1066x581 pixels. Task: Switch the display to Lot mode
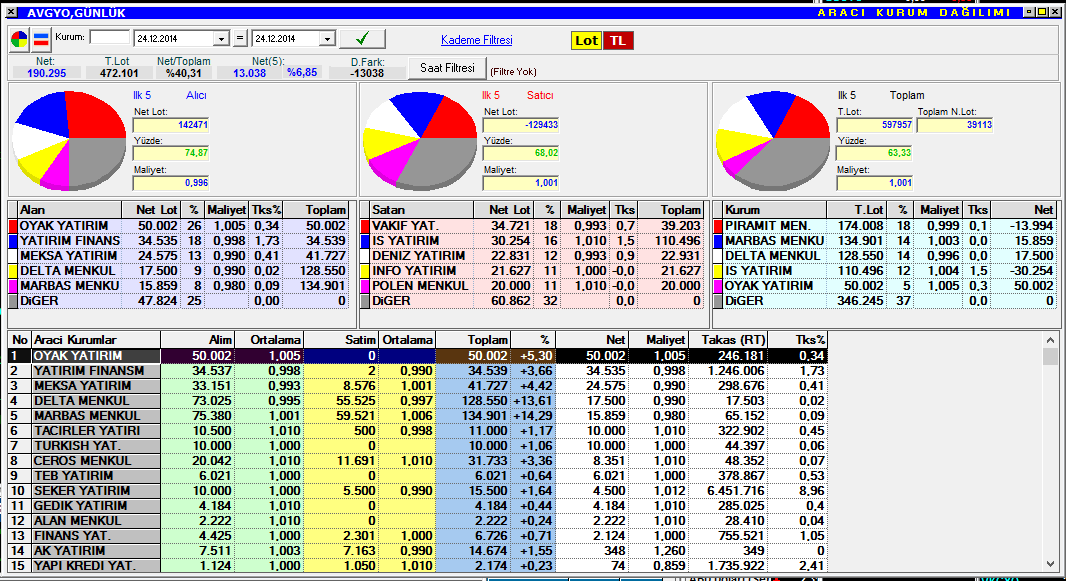586,40
